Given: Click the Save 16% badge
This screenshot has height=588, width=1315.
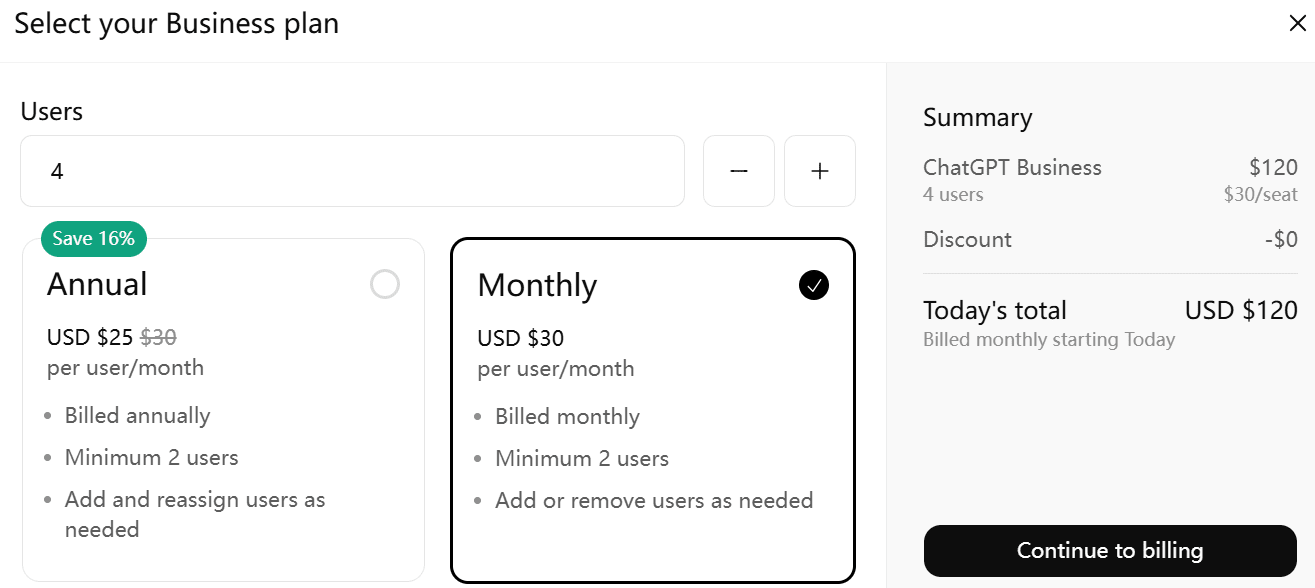Looking at the screenshot, I should click(94, 238).
